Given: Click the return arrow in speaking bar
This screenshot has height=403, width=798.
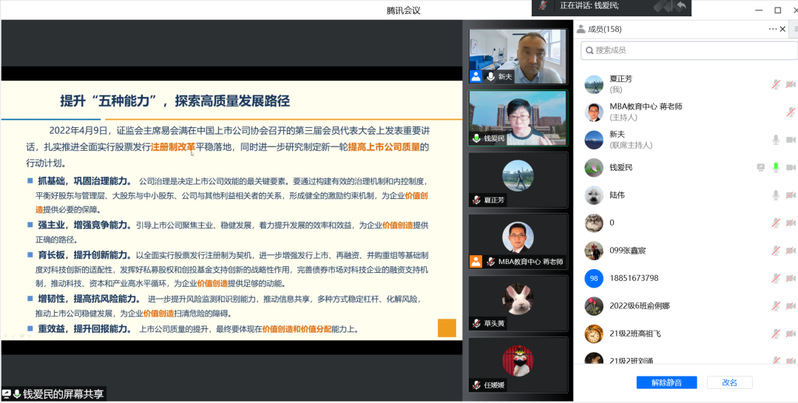Looking at the screenshot, I should (x=681, y=6).
